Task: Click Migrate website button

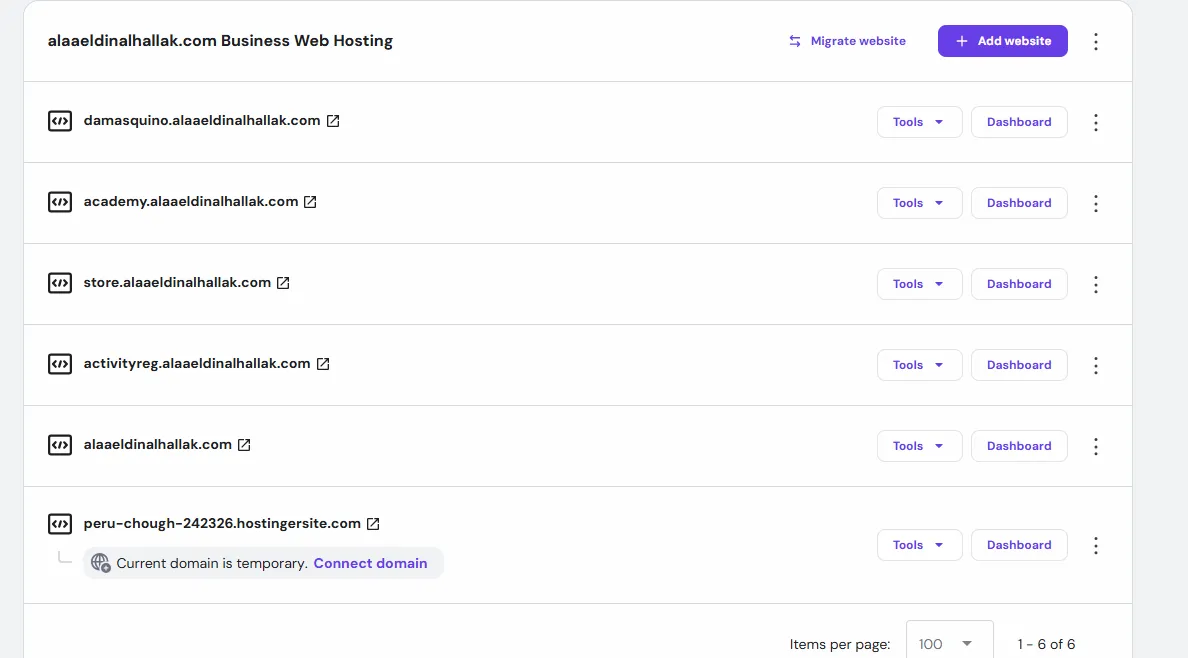Action: coord(847,41)
